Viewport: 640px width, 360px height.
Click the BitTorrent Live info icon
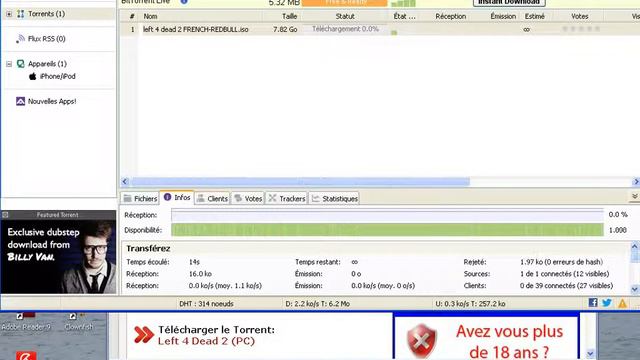(x=184, y=2)
